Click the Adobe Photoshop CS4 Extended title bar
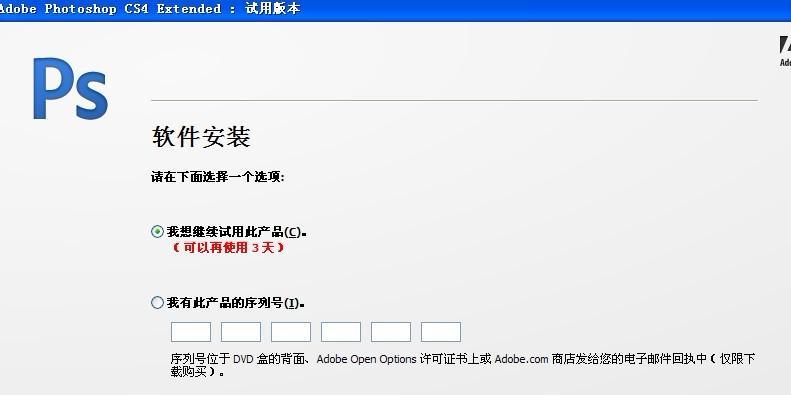 click(x=396, y=10)
